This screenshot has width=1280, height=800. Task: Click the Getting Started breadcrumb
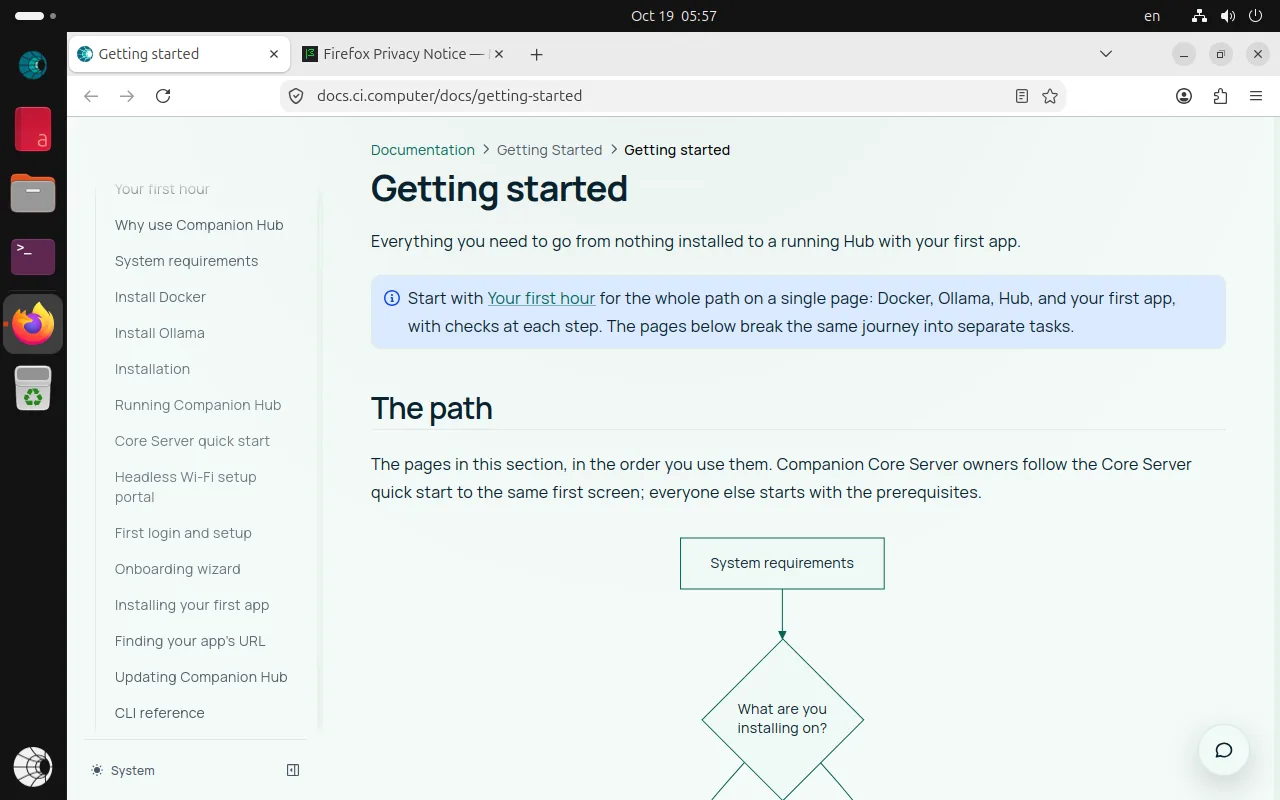(x=549, y=150)
